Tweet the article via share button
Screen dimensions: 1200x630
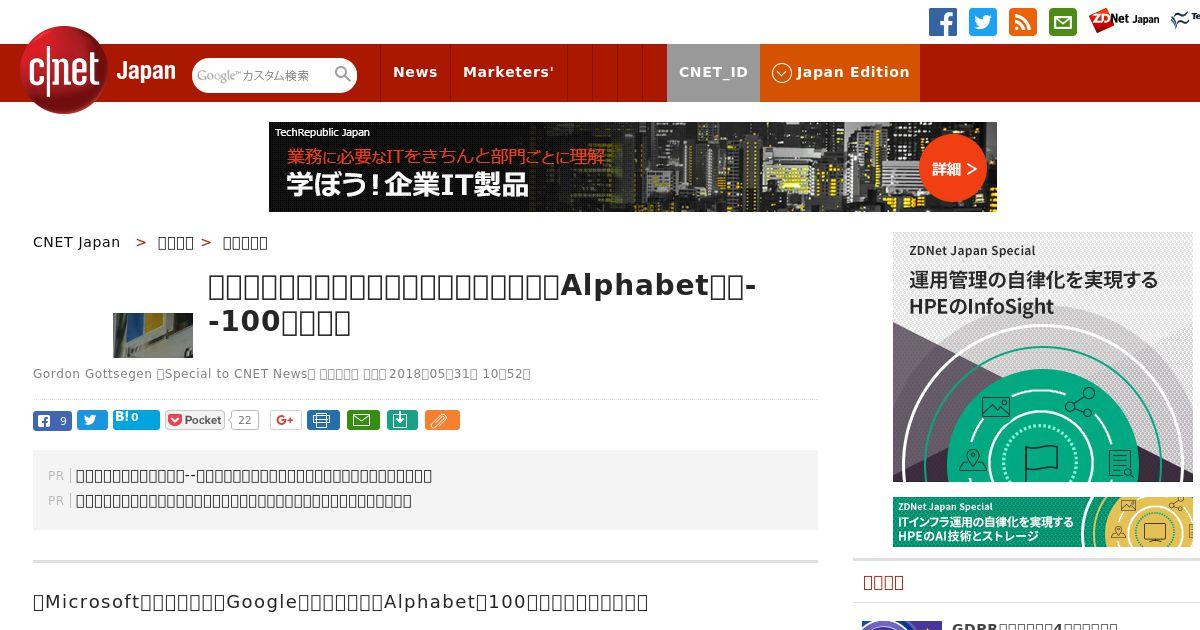[x=92, y=420]
